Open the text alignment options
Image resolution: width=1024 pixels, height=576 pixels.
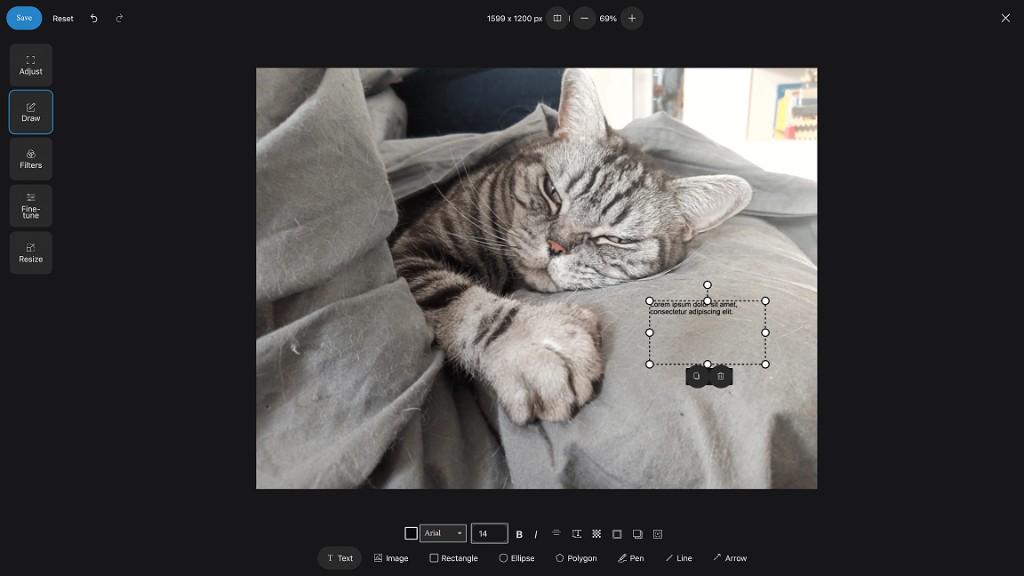coord(556,534)
